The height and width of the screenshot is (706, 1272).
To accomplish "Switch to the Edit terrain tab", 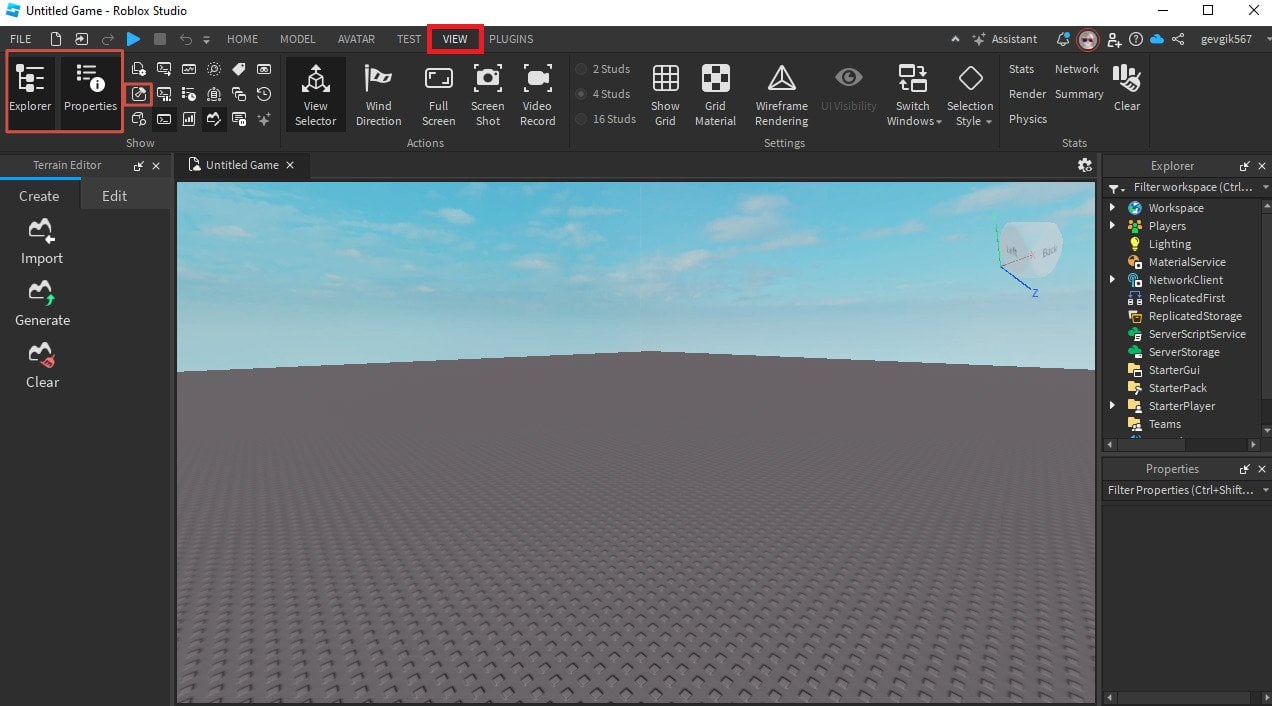I will click(x=114, y=196).
